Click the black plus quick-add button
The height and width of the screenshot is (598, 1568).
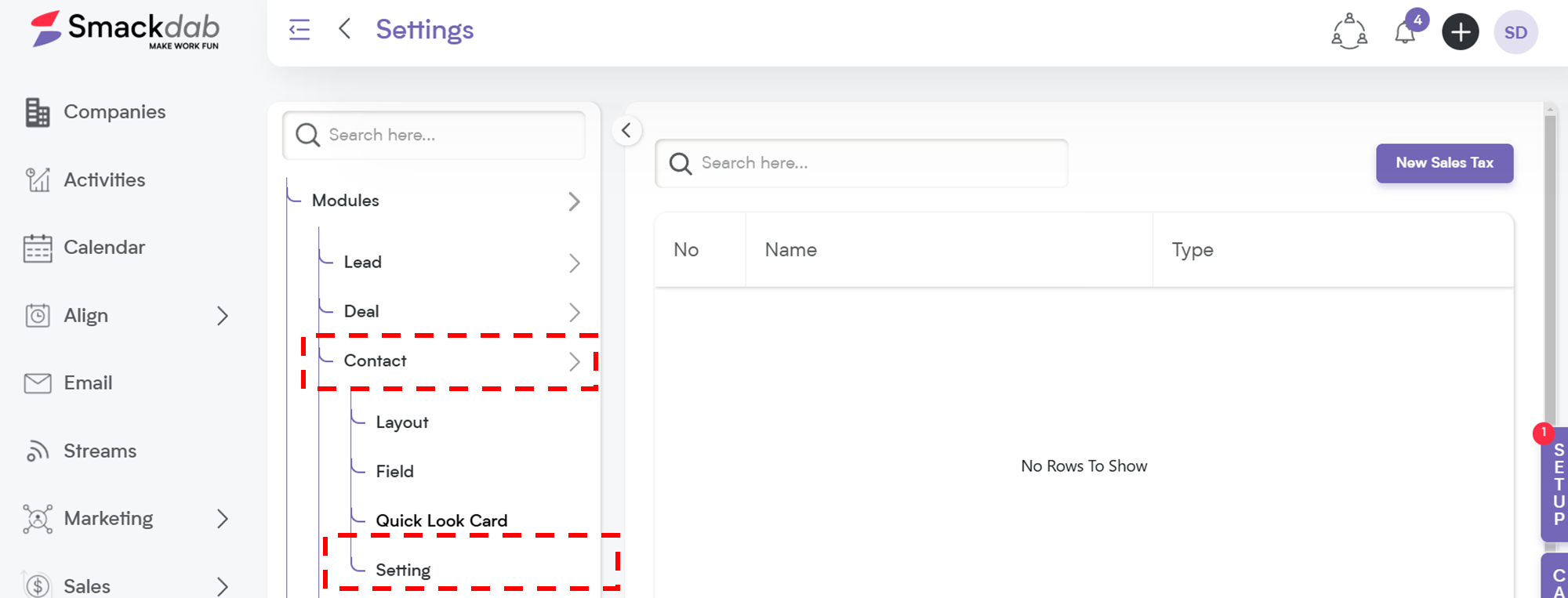(1460, 32)
